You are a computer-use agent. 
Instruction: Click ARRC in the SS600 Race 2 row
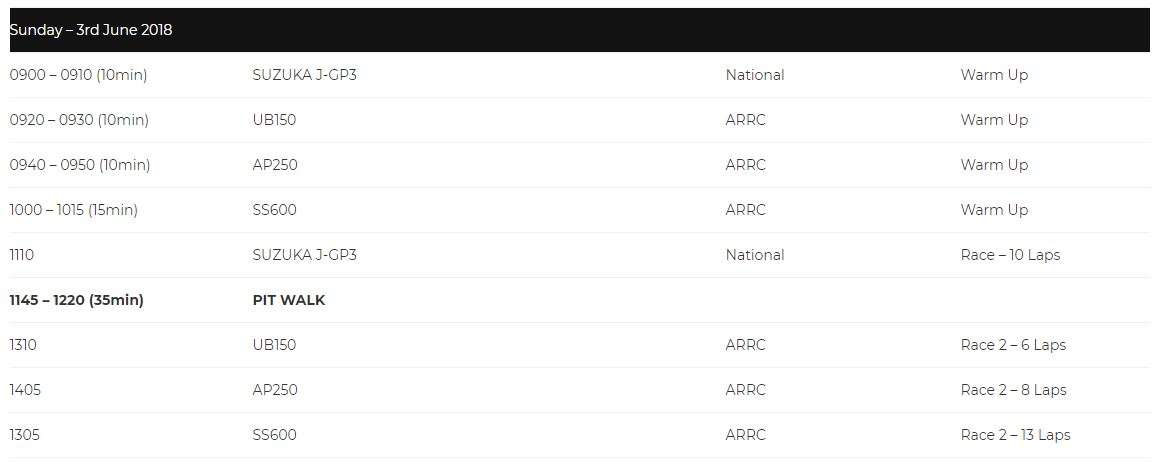tap(746, 435)
